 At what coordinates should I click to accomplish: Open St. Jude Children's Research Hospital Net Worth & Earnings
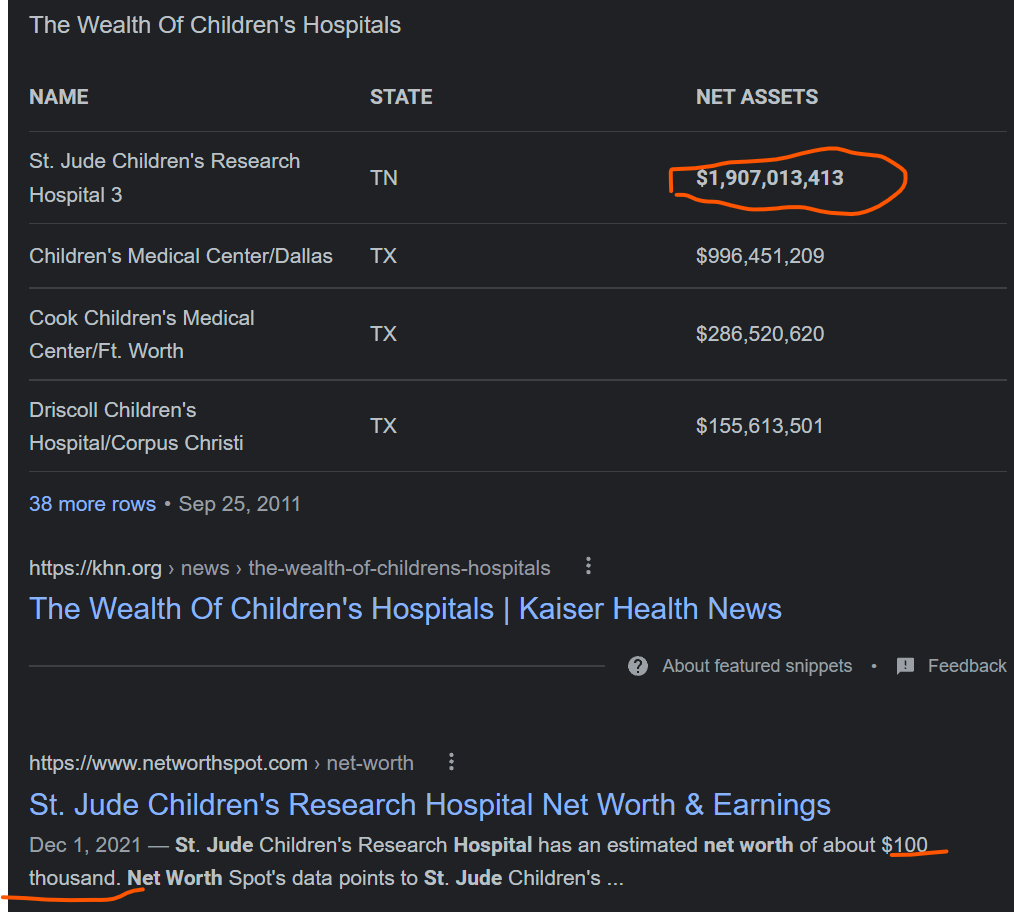pos(430,805)
